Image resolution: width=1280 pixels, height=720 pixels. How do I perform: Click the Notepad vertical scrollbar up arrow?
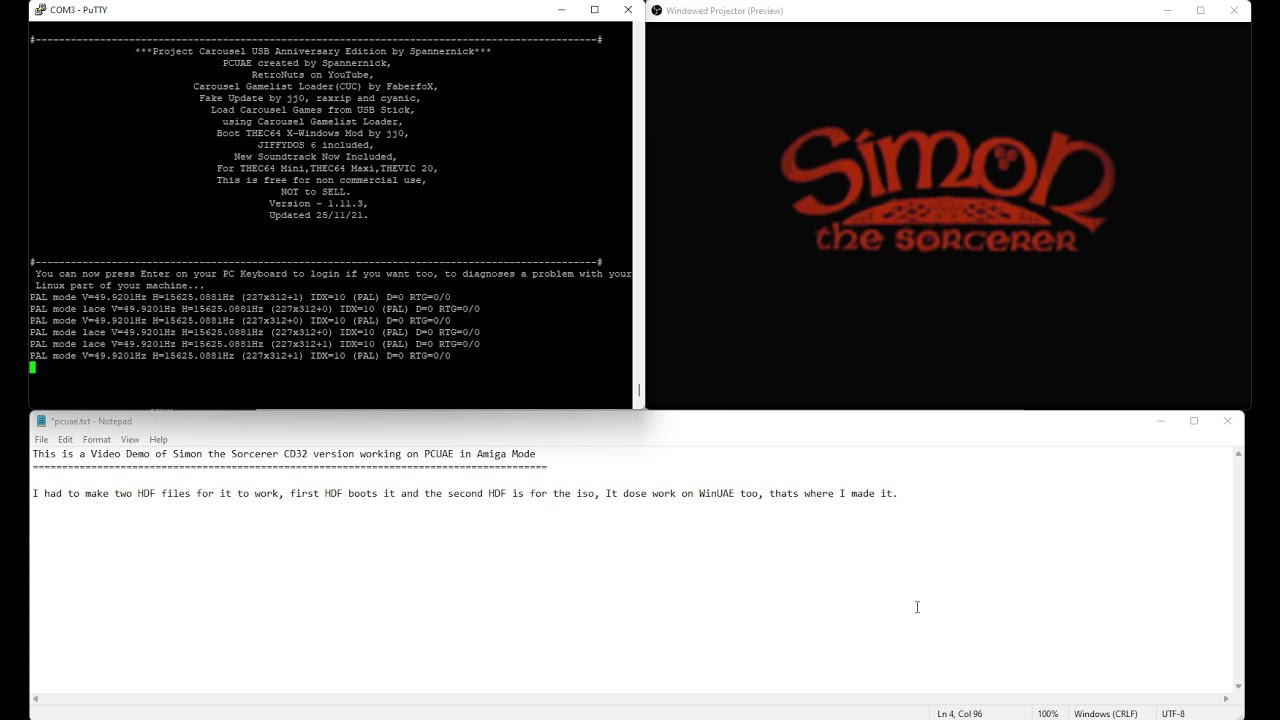[1238, 454]
